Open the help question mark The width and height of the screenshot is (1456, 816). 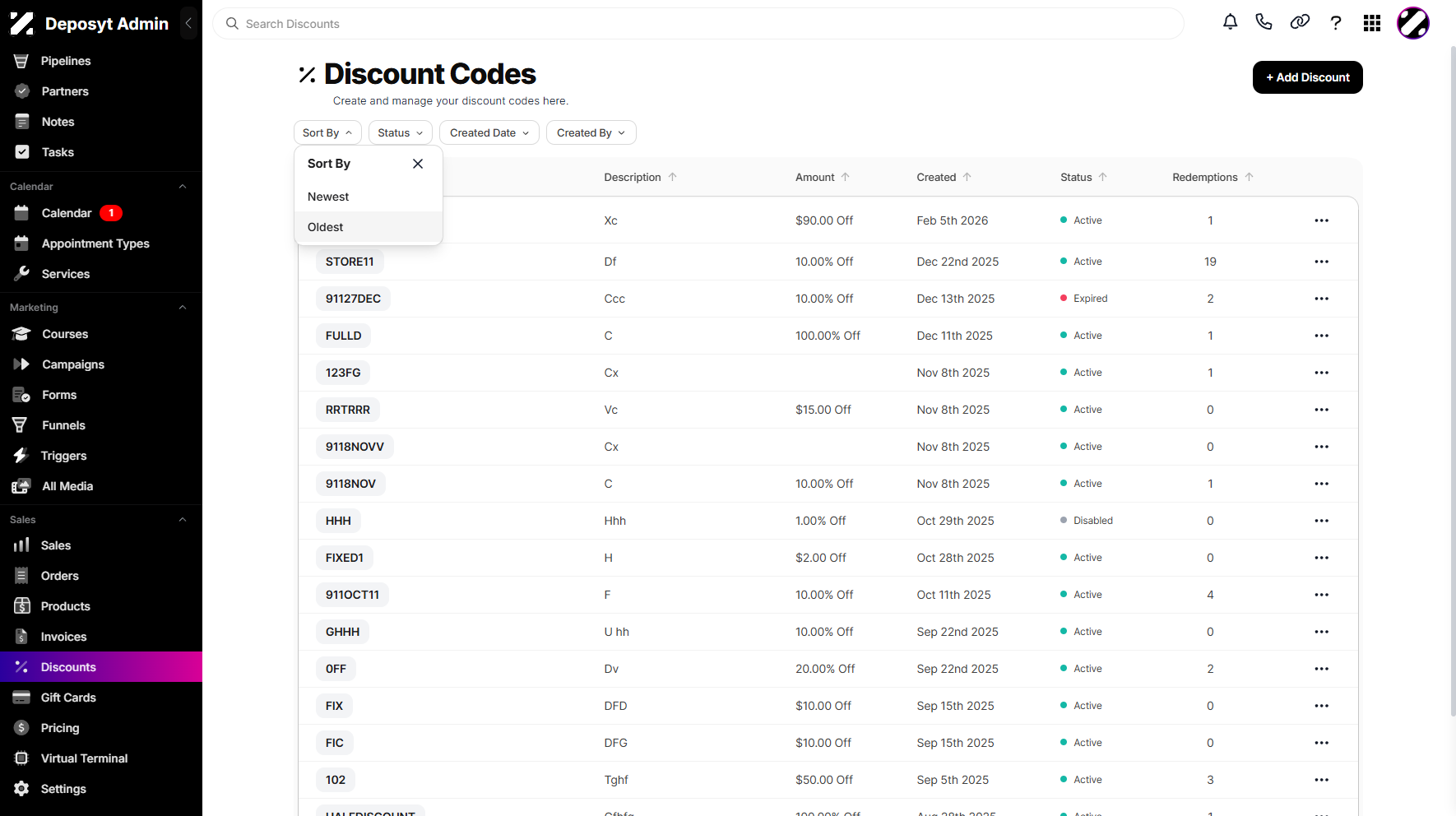tap(1336, 23)
